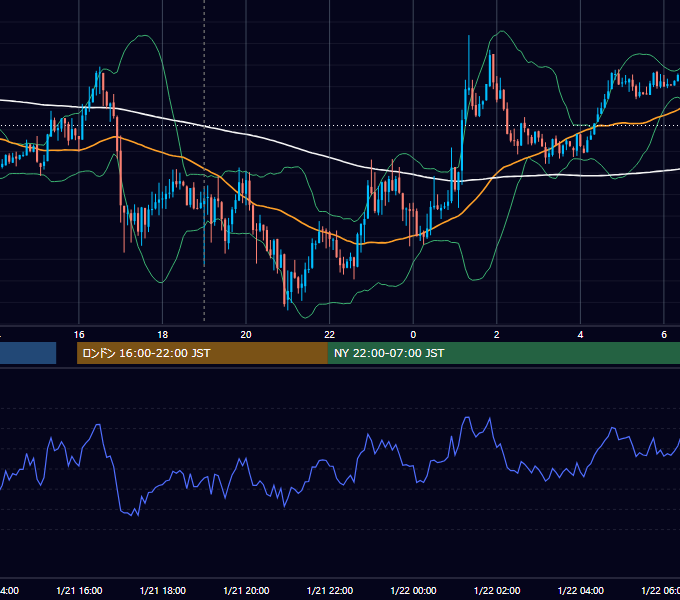Viewport: 680px width, 600px height.
Task: Click the NY 22:00-07:00 JST session bar
Action: click(x=503, y=353)
